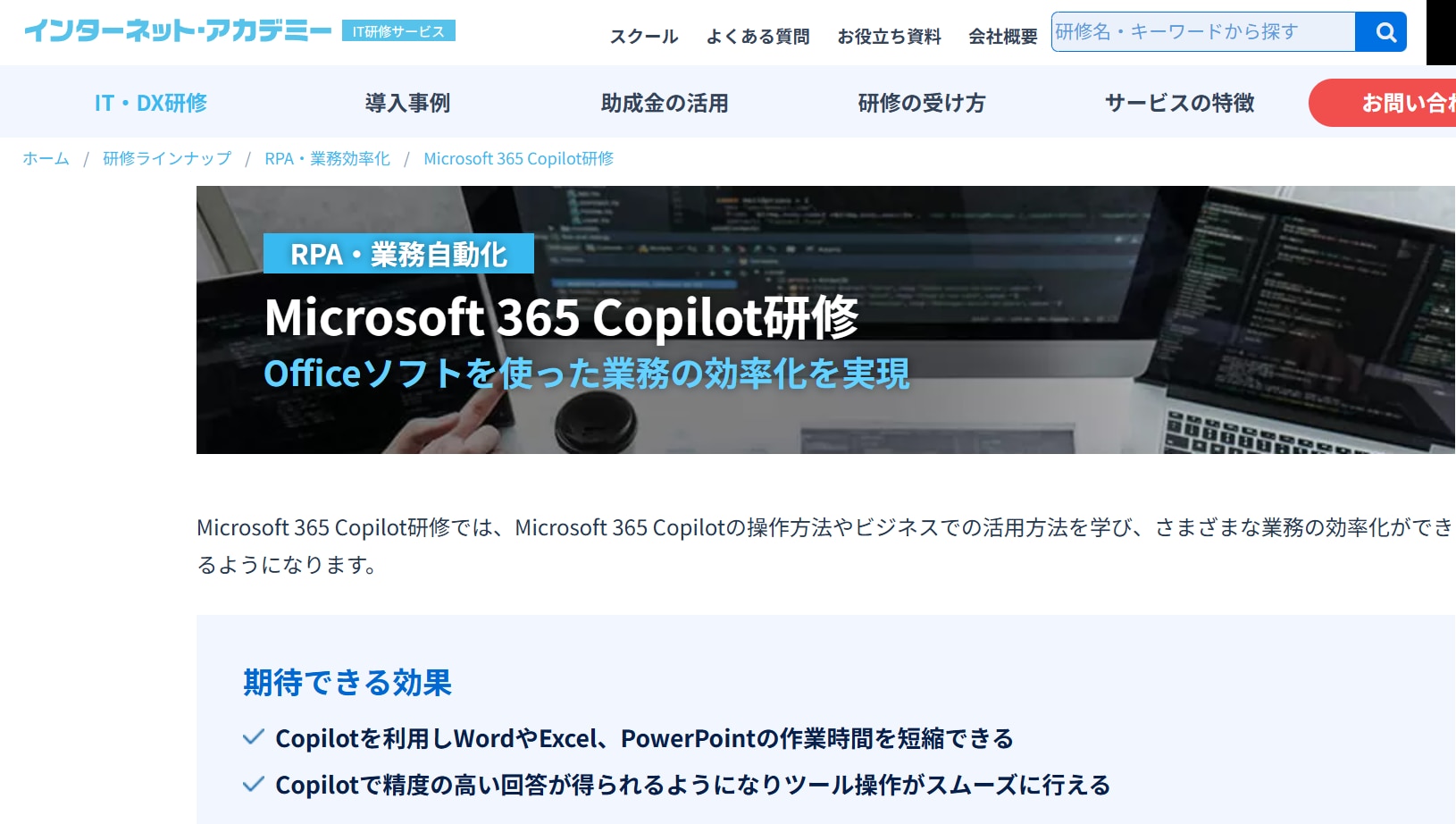1456x824 pixels.
Task: Focus the 研修名・キーワードから探す search field
Action: point(1203,32)
